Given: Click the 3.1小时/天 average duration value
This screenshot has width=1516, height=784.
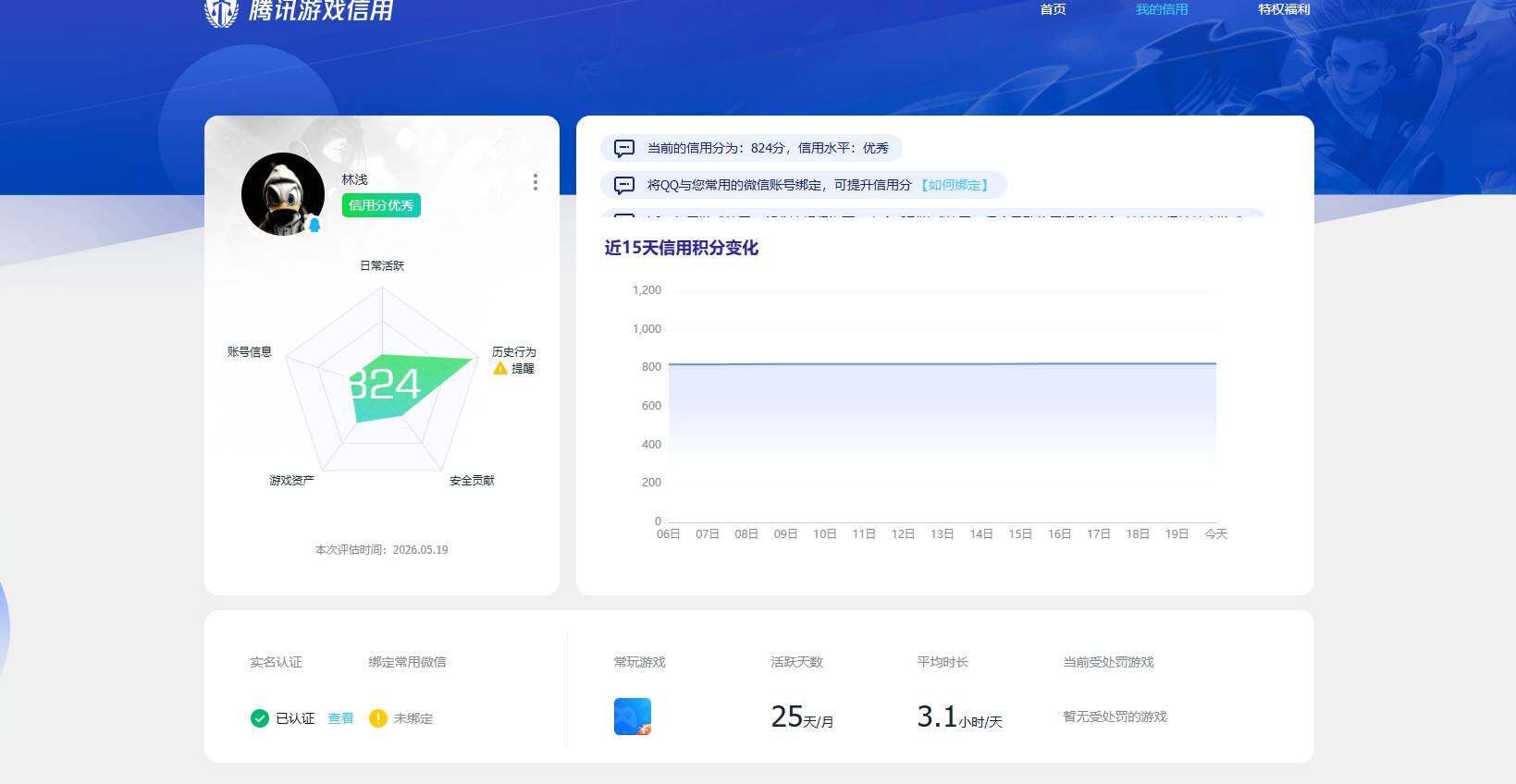Looking at the screenshot, I should click(x=959, y=717).
